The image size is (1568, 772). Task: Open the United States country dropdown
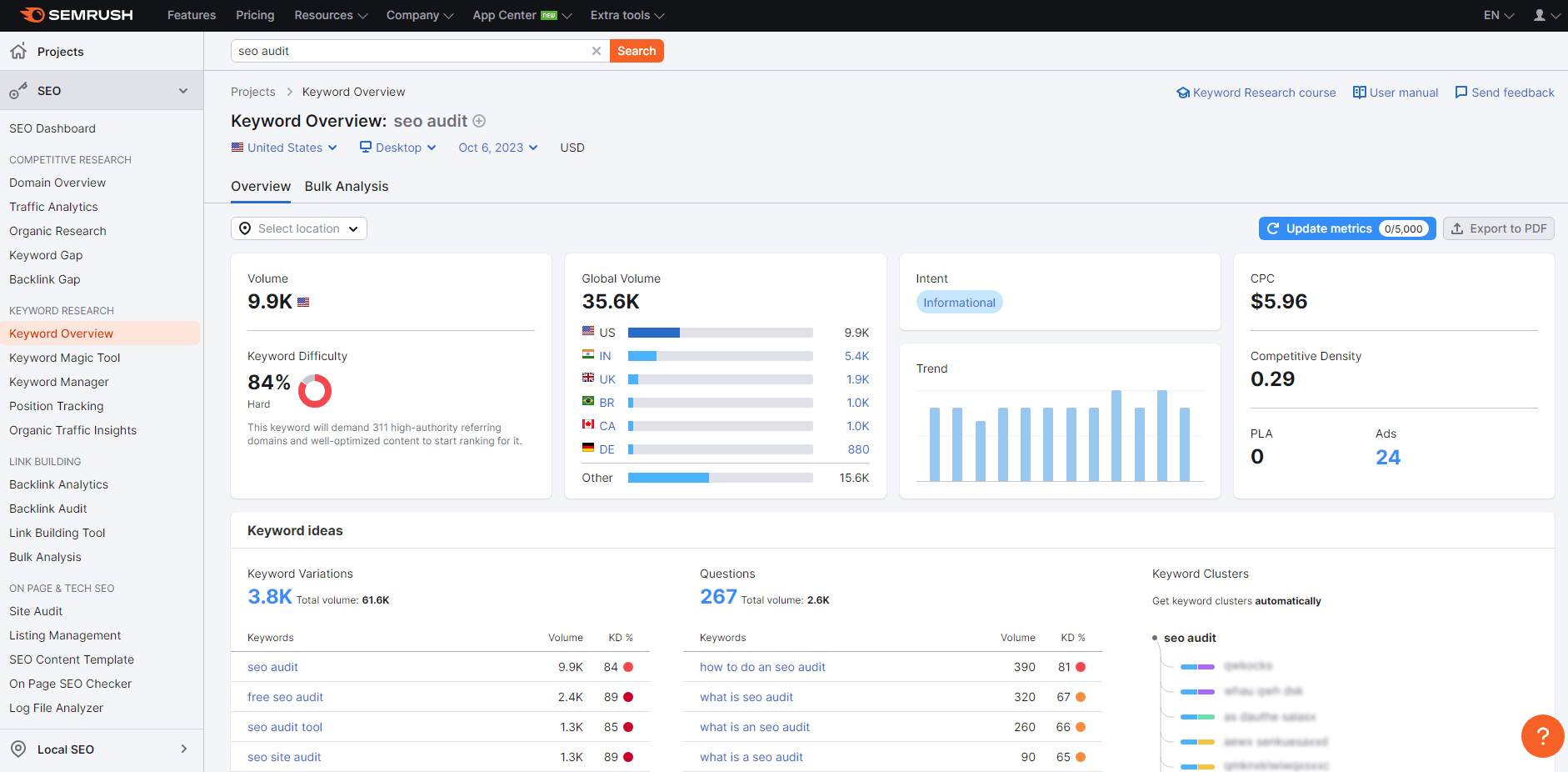[284, 148]
